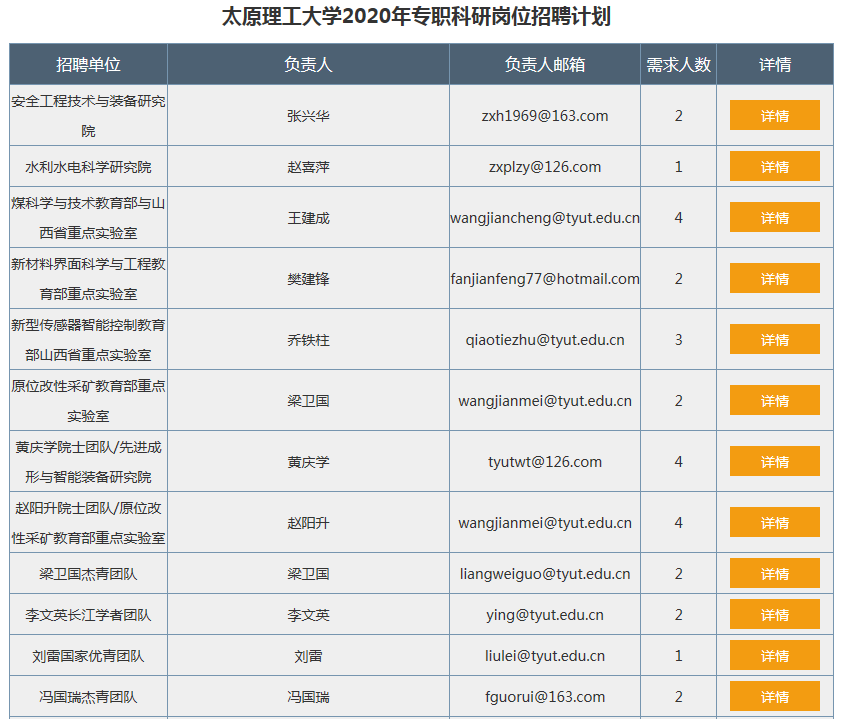
Task: Select email fguorui@163.com
Action: (x=545, y=696)
